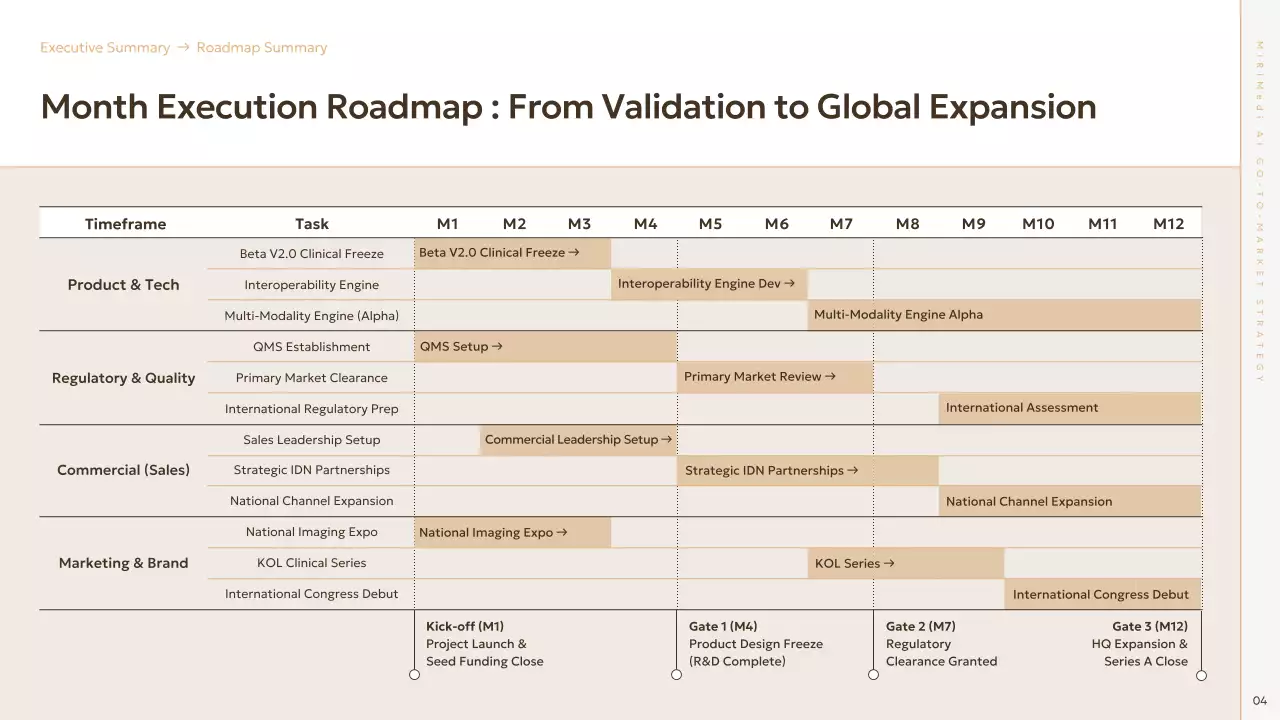Select the International Congress Debut bar
The image size is (1280, 720).
1102,594
